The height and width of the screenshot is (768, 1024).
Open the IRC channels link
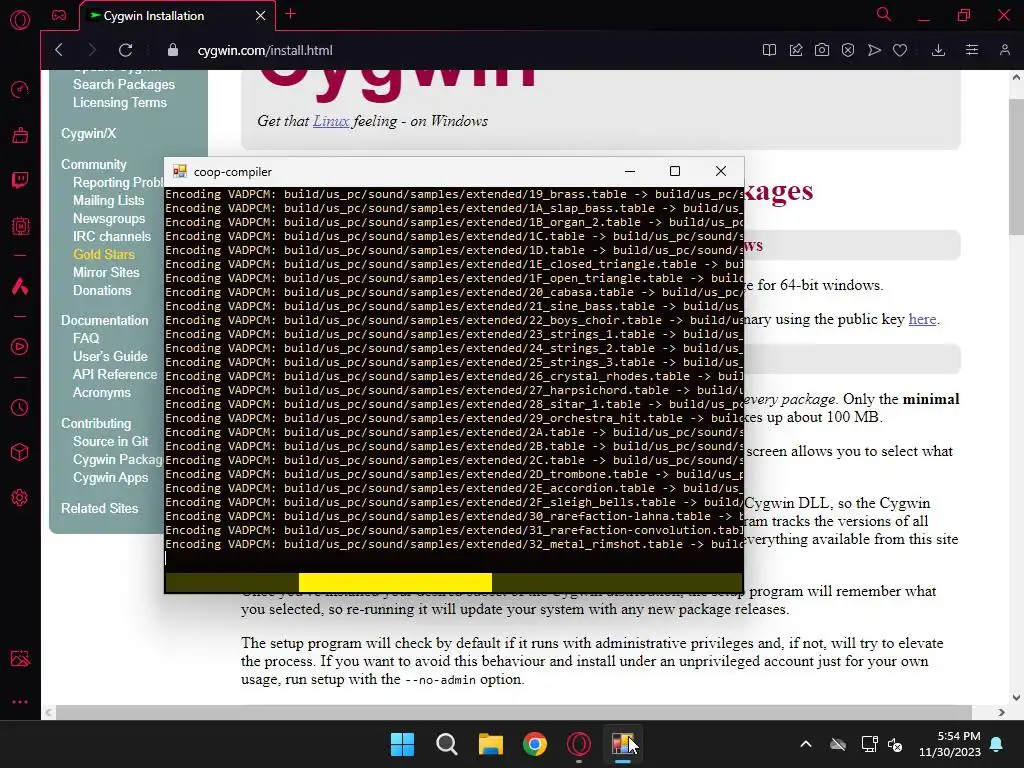coord(112,236)
